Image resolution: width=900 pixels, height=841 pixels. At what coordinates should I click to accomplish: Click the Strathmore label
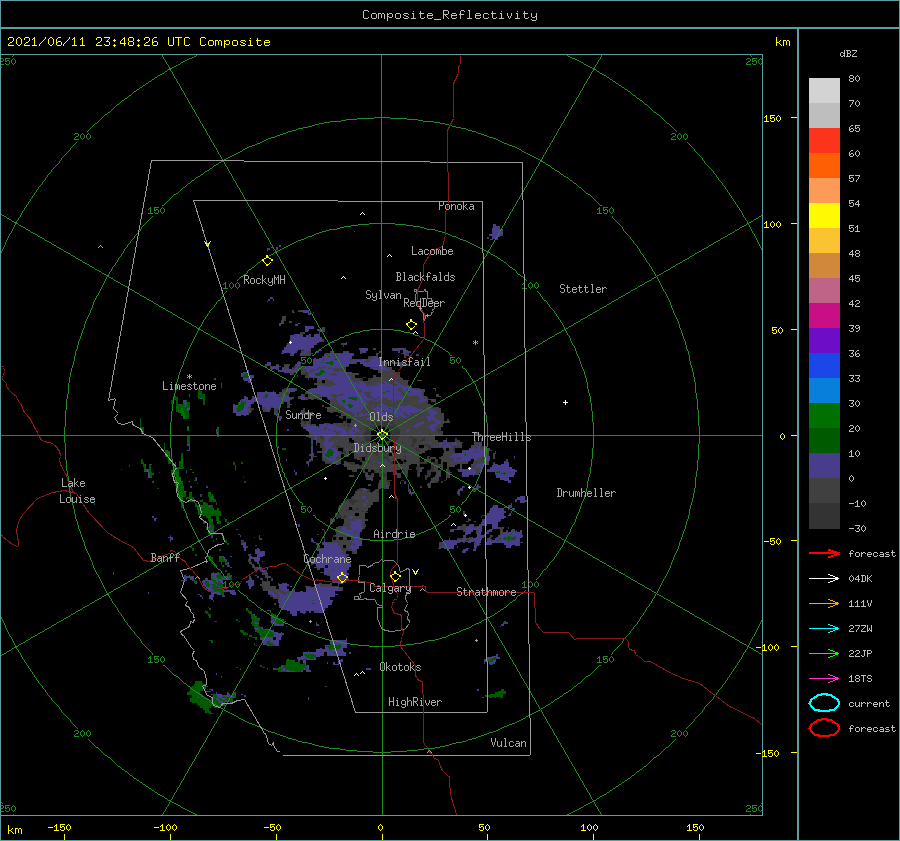click(x=486, y=592)
